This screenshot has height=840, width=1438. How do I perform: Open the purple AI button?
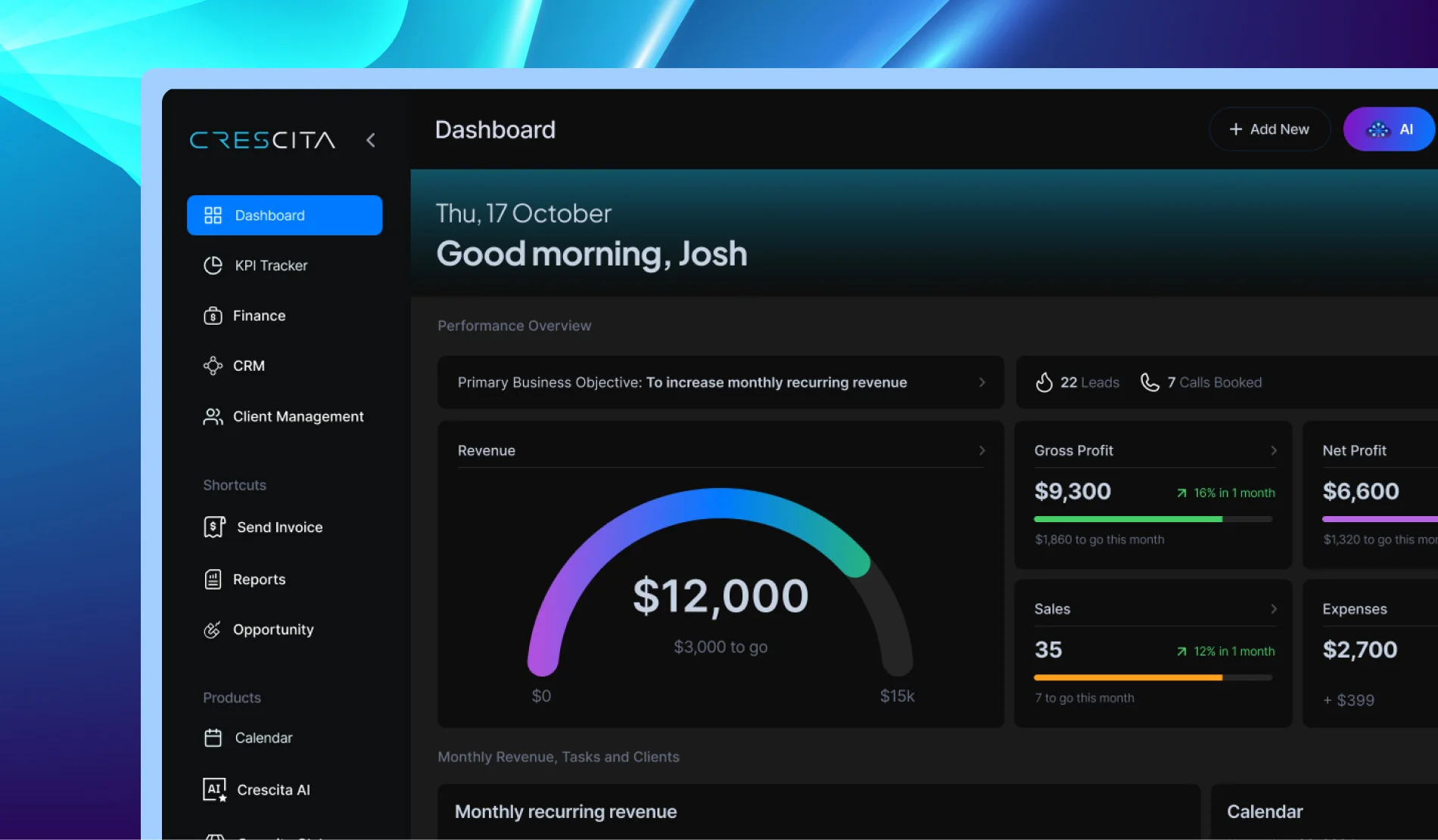click(x=1388, y=129)
